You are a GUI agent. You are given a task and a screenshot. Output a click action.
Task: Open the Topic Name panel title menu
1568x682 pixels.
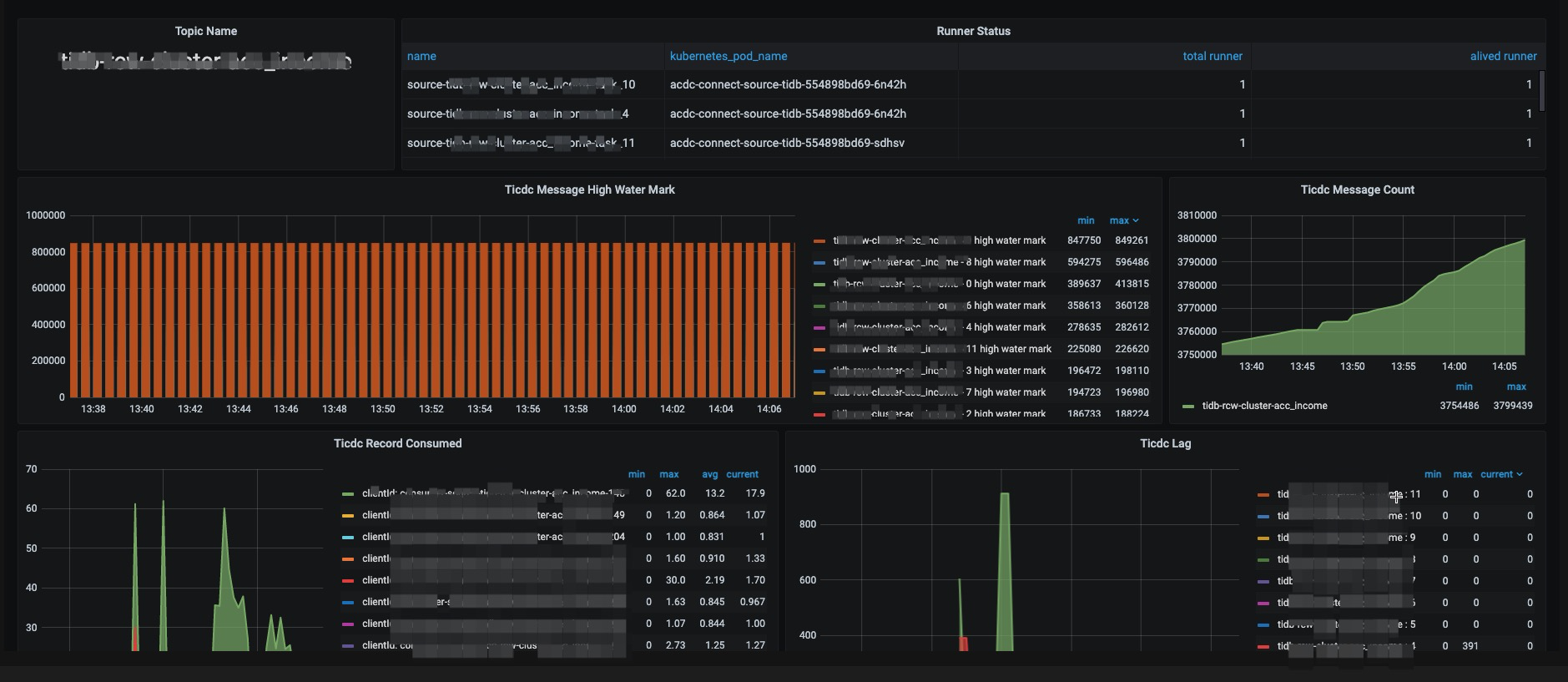point(205,31)
